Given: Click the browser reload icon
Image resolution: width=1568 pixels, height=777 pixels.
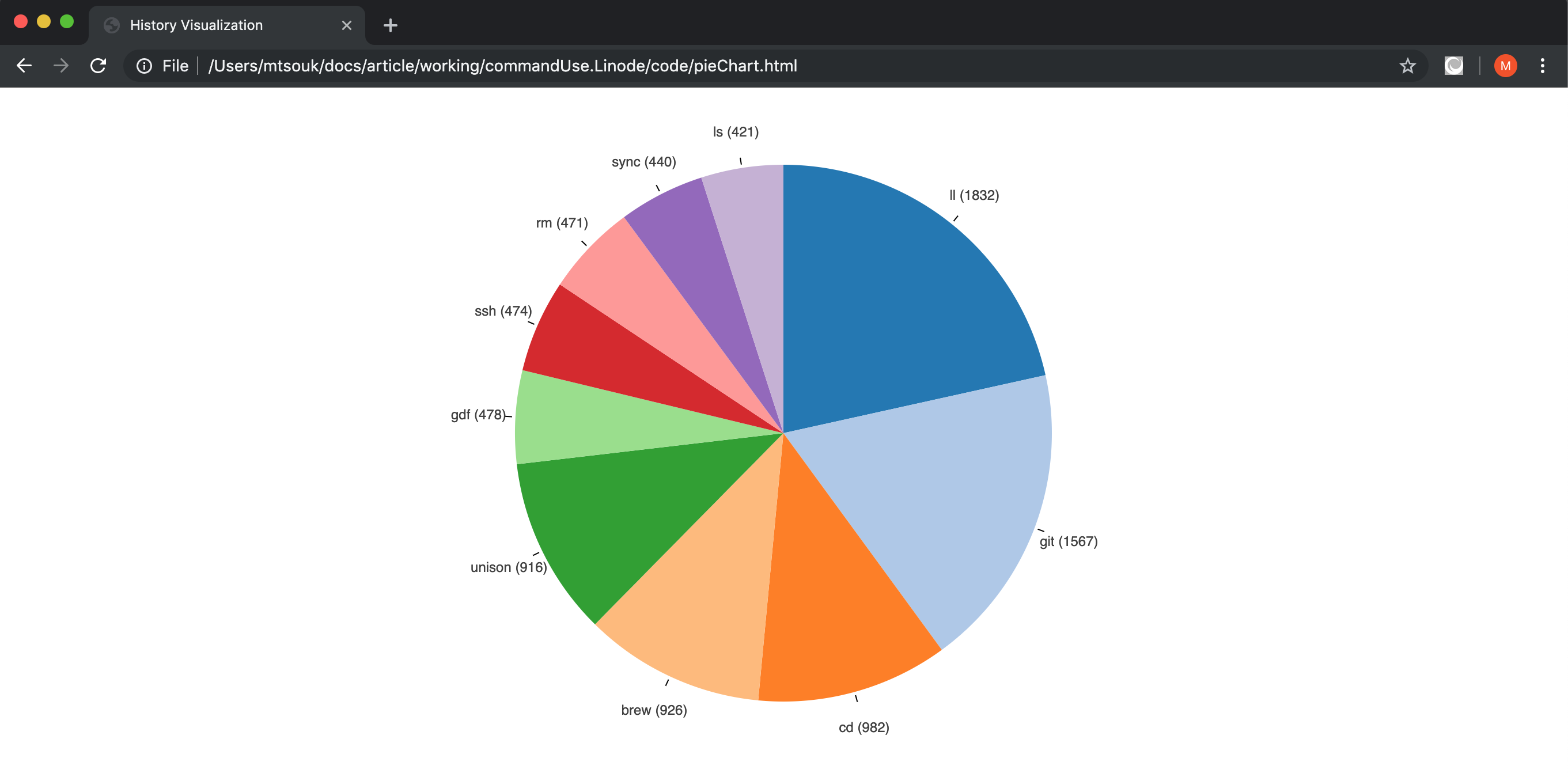Looking at the screenshot, I should pyautogui.click(x=98, y=66).
